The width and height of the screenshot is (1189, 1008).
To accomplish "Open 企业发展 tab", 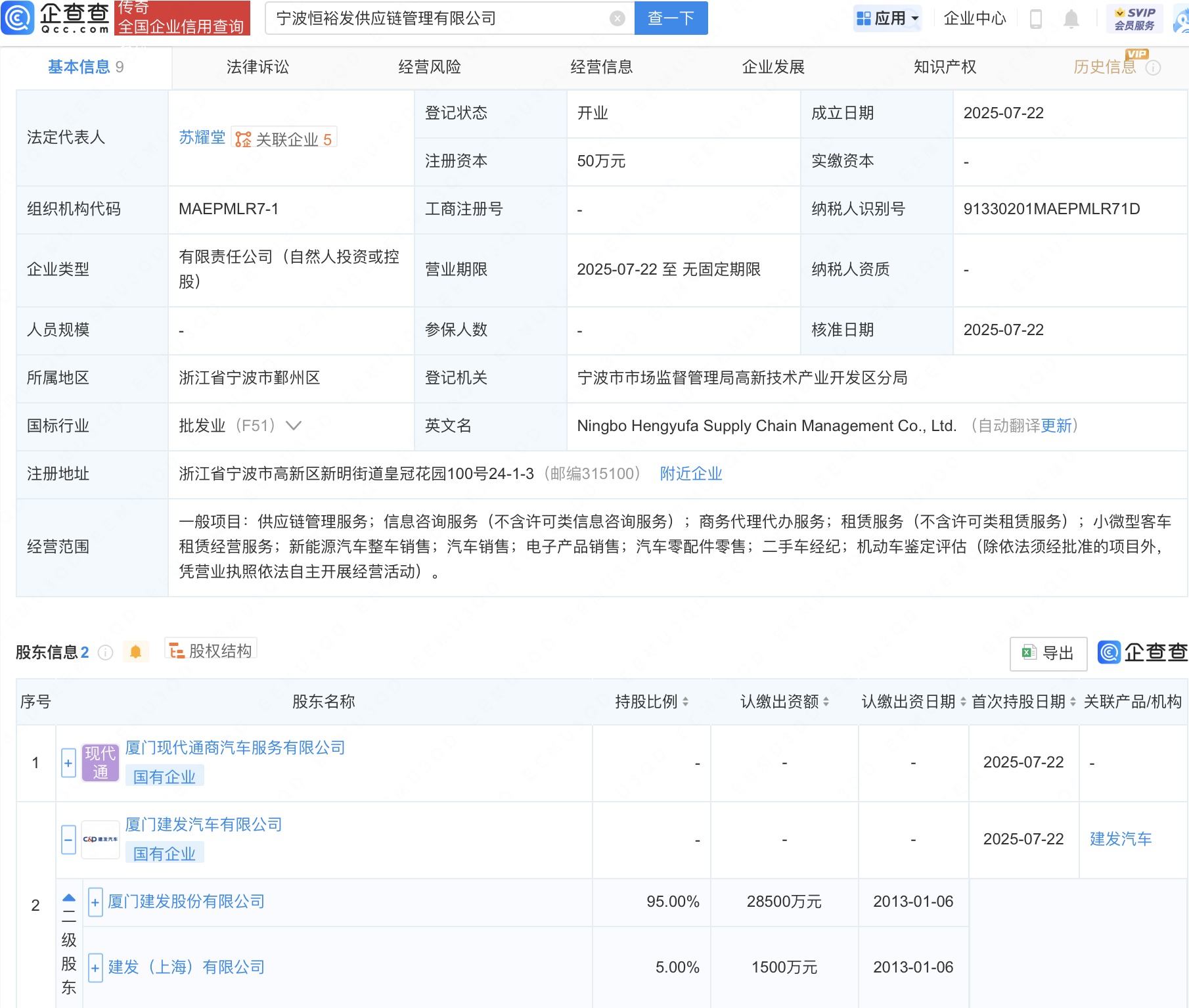I will point(773,67).
